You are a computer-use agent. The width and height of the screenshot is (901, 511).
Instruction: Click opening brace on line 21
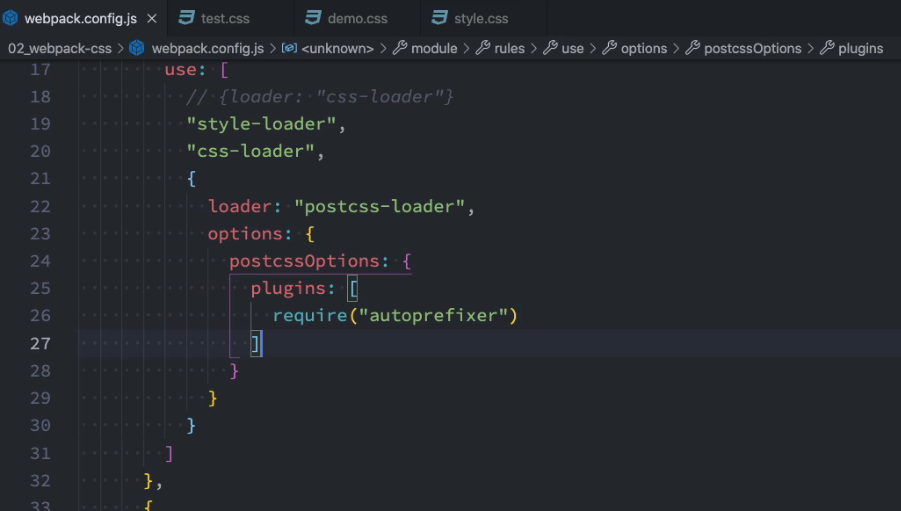click(x=191, y=179)
